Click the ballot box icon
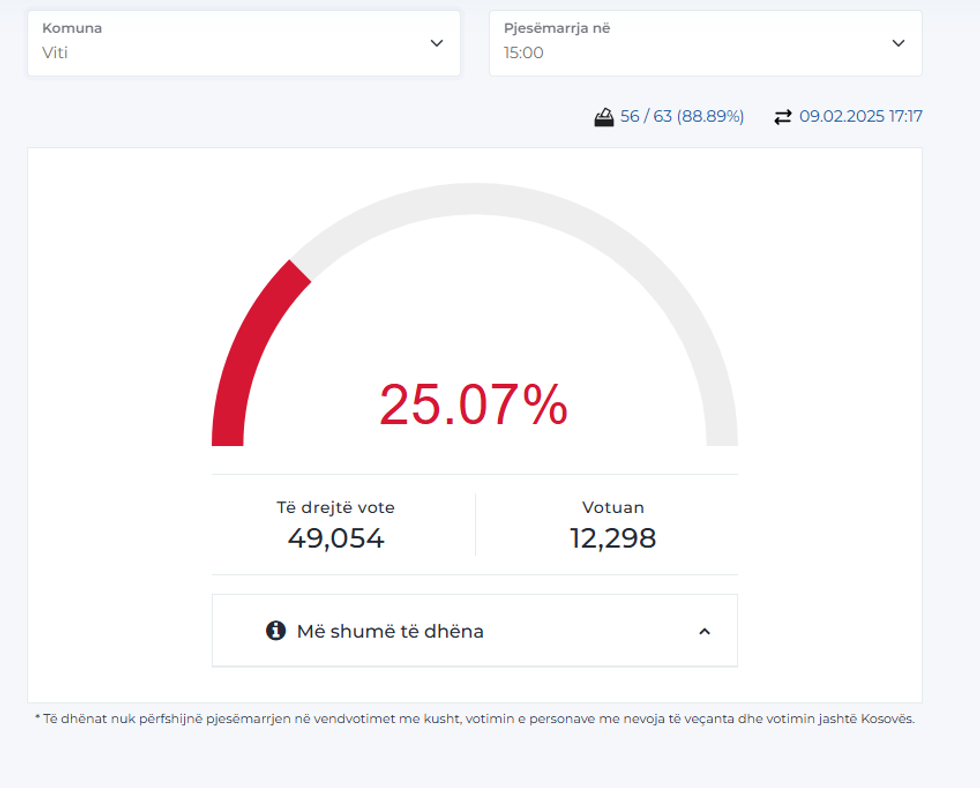 [x=603, y=117]
